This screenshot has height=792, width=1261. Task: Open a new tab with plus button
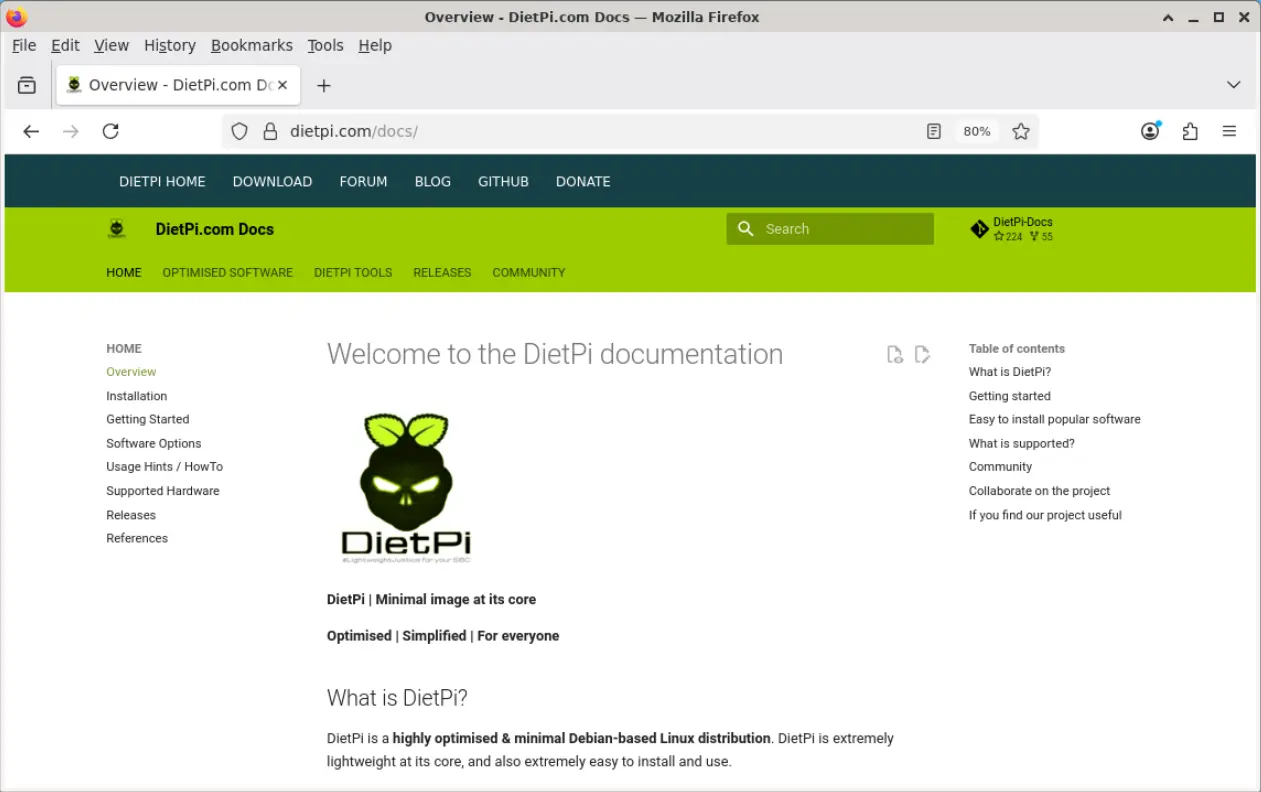pyautogui.click(x=324, y=85)
